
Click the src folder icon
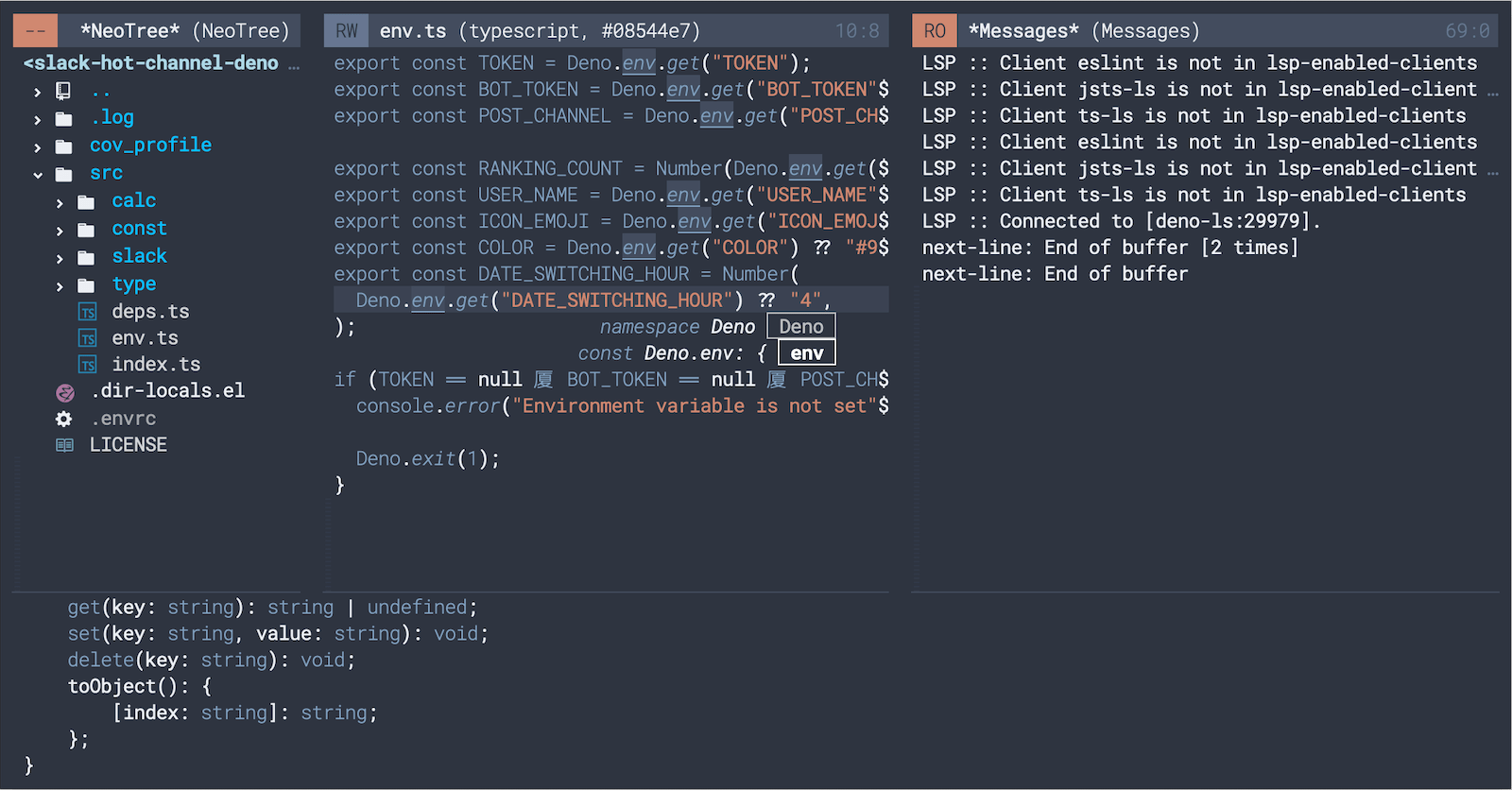63,174
